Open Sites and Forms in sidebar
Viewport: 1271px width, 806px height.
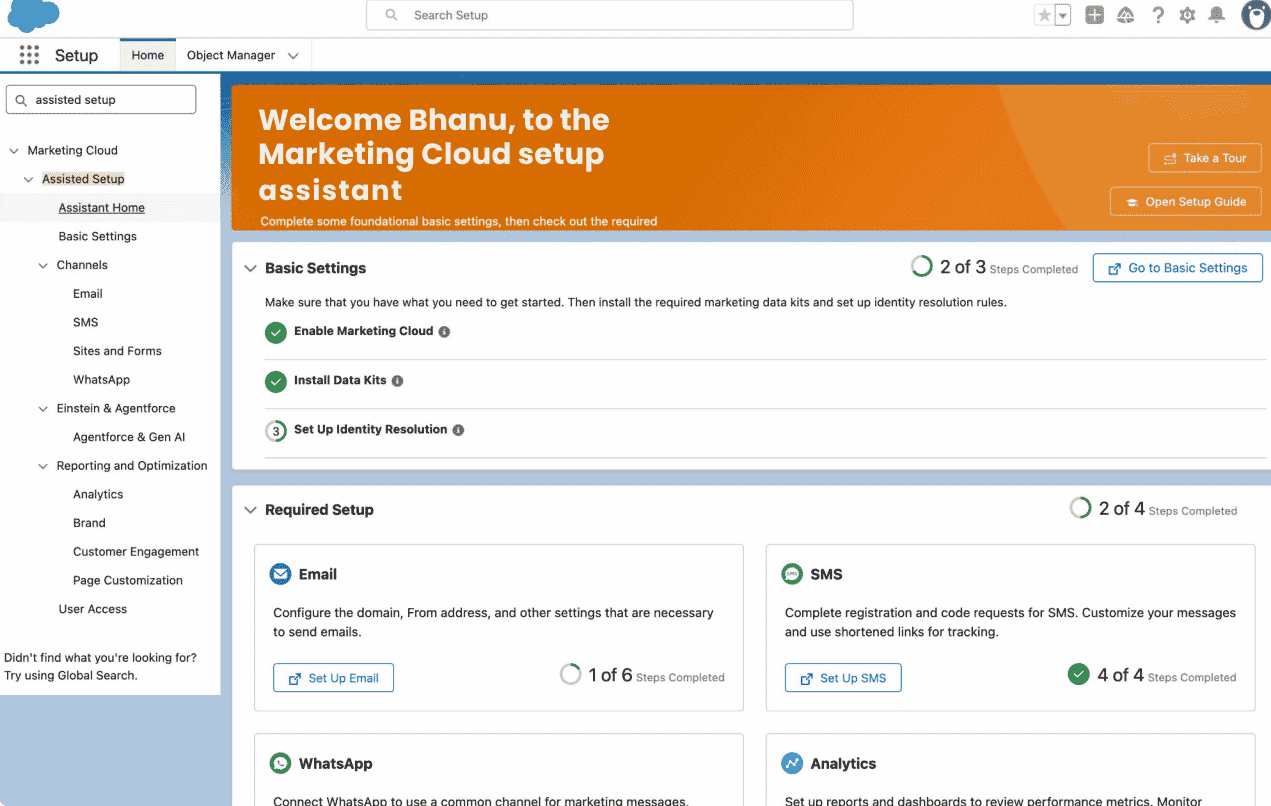117,351
